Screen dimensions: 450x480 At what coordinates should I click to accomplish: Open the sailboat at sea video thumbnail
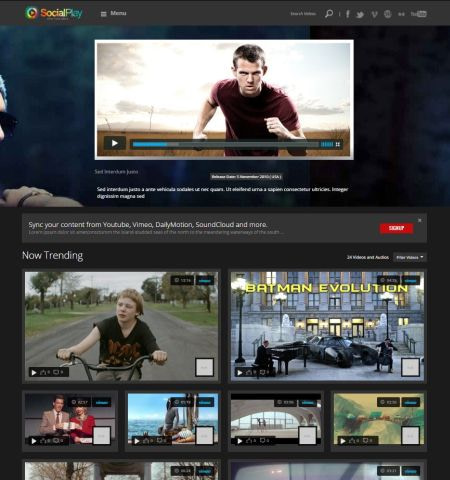click(173, 419)
